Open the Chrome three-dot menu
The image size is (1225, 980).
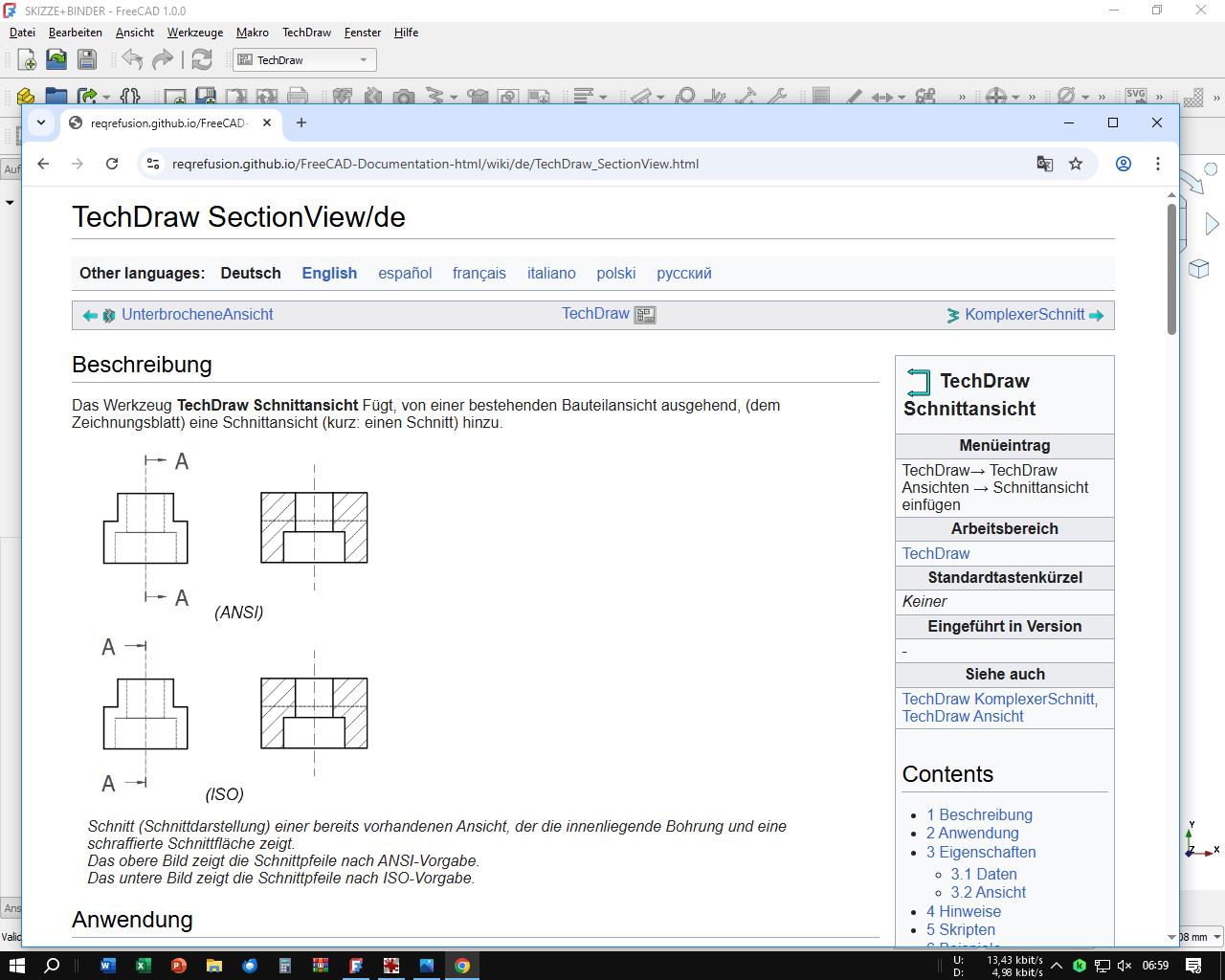(1158, 164)
